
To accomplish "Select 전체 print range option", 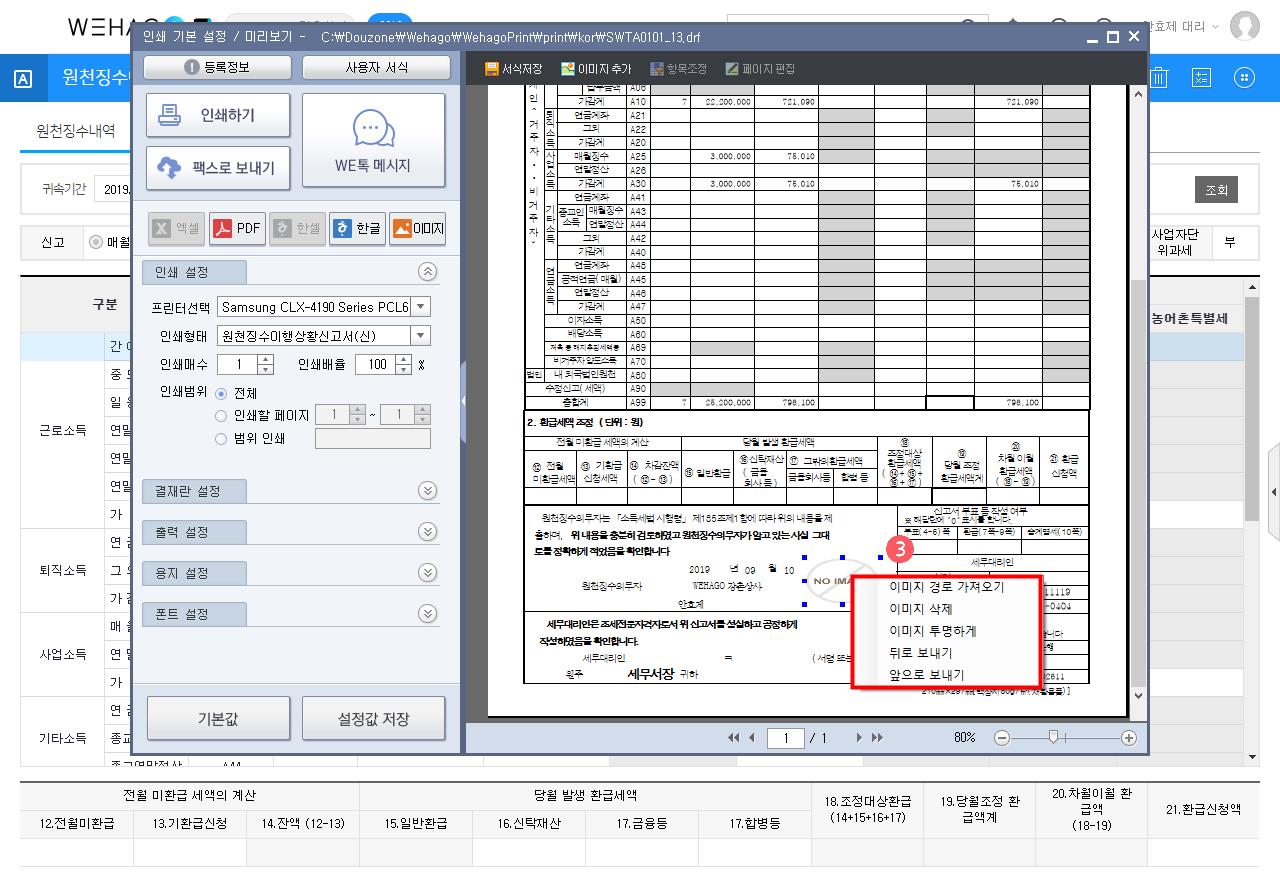I will tap(221, 394).
